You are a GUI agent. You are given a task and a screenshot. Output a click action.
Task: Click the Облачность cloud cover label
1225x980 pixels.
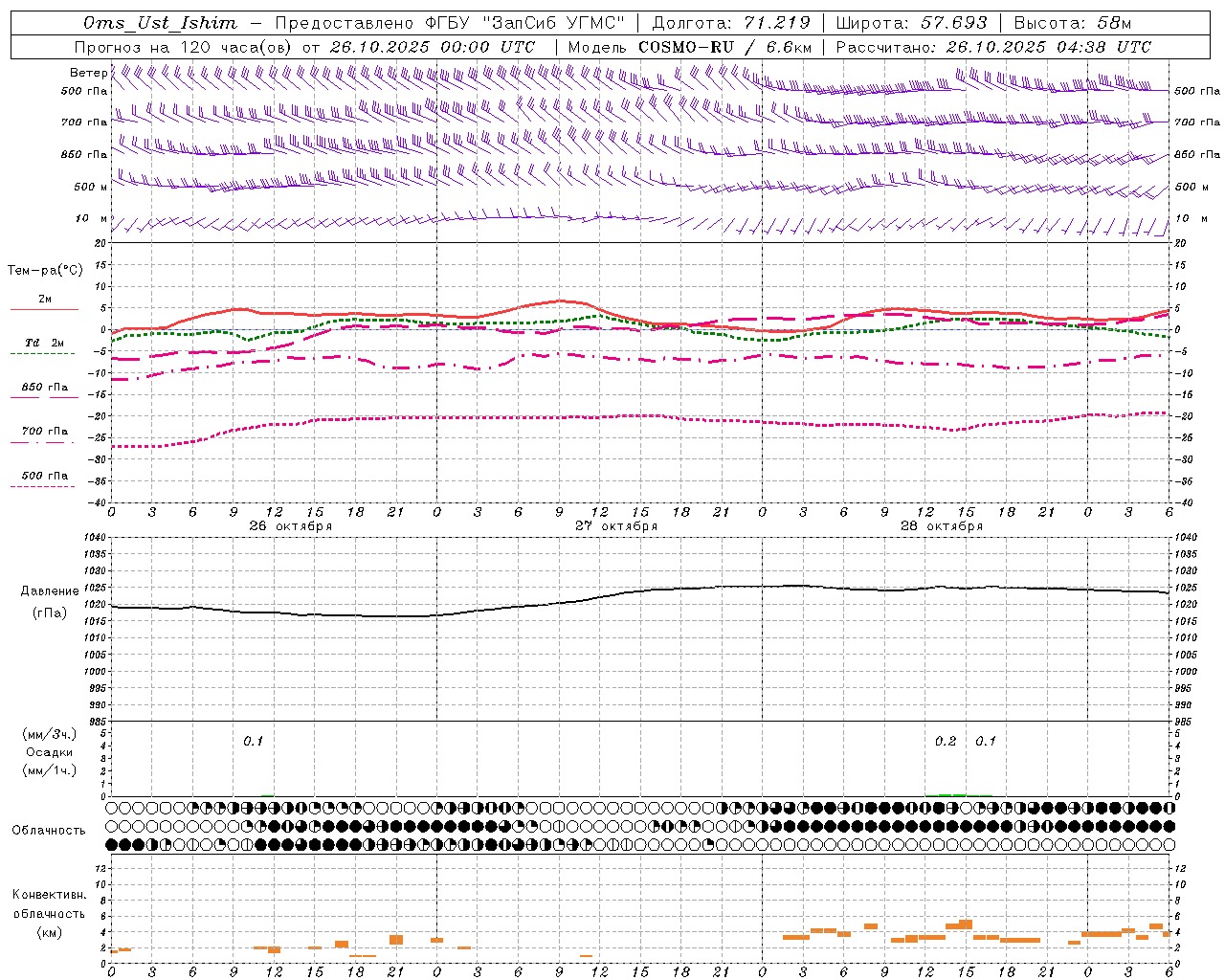click(x=48, y=830)
